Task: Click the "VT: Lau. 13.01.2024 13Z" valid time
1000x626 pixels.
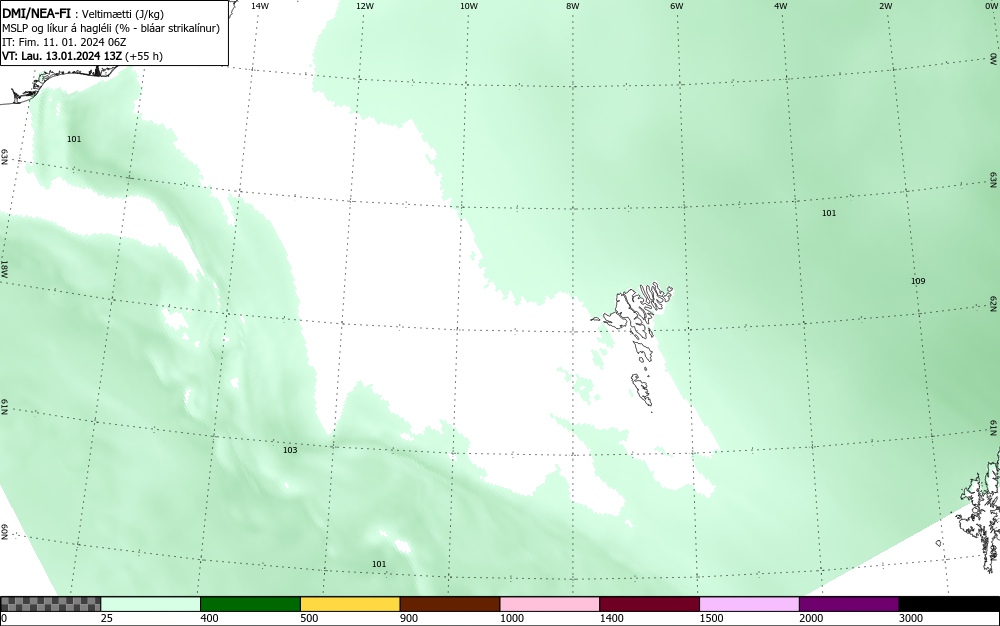Action: 62,56
